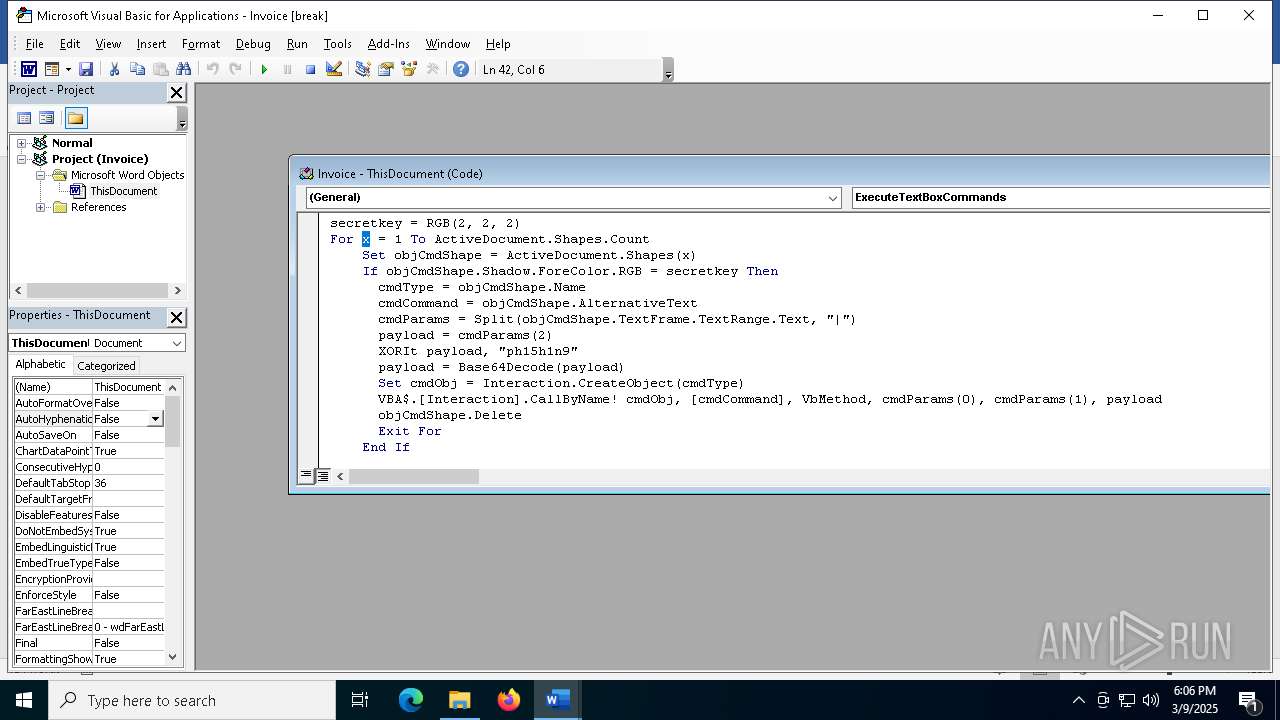Screen dimensions: 1280x720
Task: Click the AutoSaveOn property row
Action: pyautogui.click(x=88, y=435)
